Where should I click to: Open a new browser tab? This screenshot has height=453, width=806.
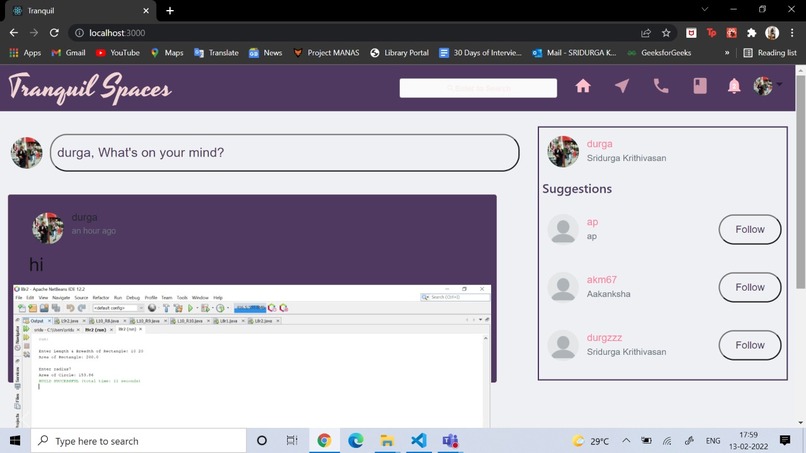pyautogui.click(x=170, y=11)
